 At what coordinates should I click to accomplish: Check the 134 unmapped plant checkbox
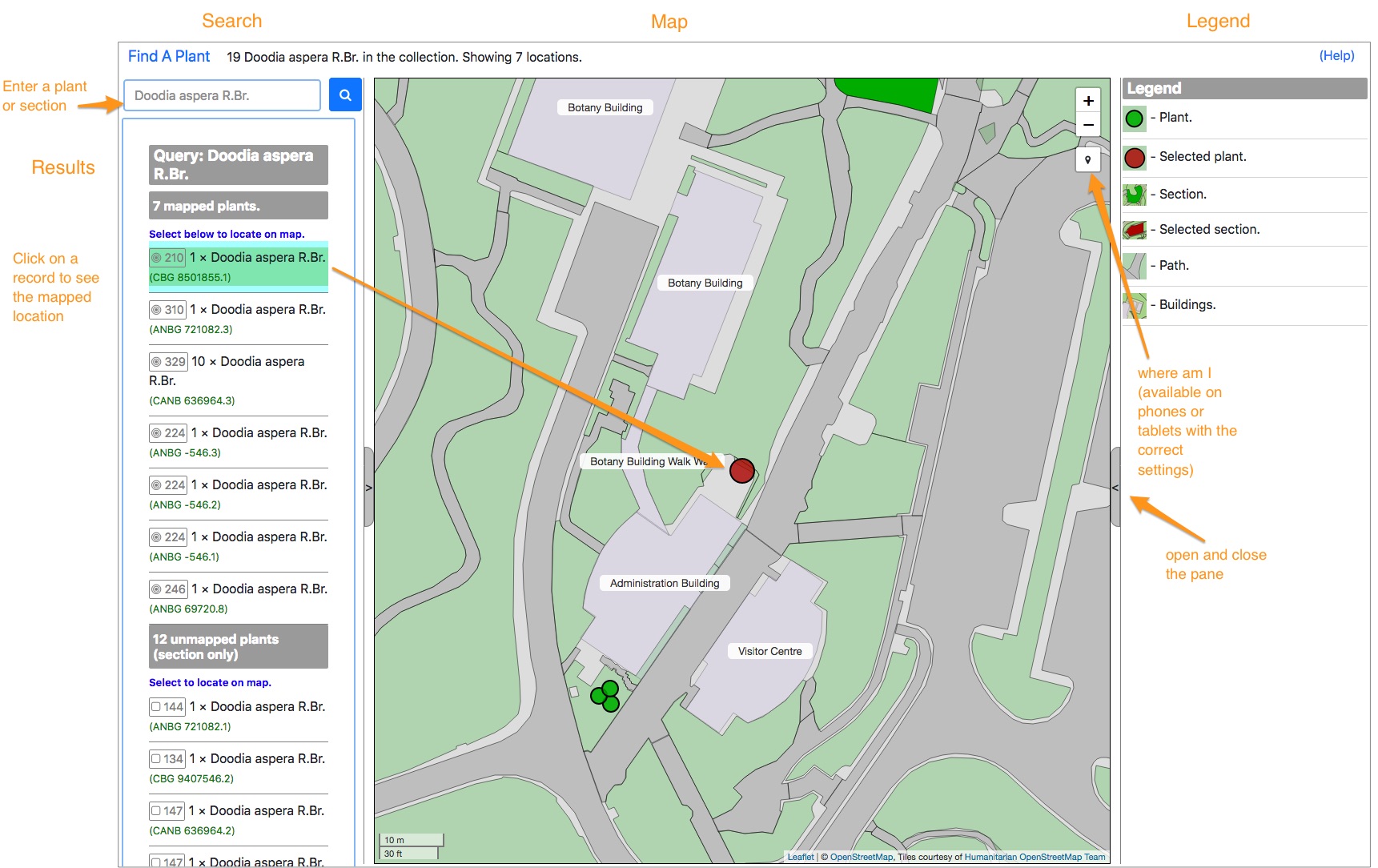[157, 759]
